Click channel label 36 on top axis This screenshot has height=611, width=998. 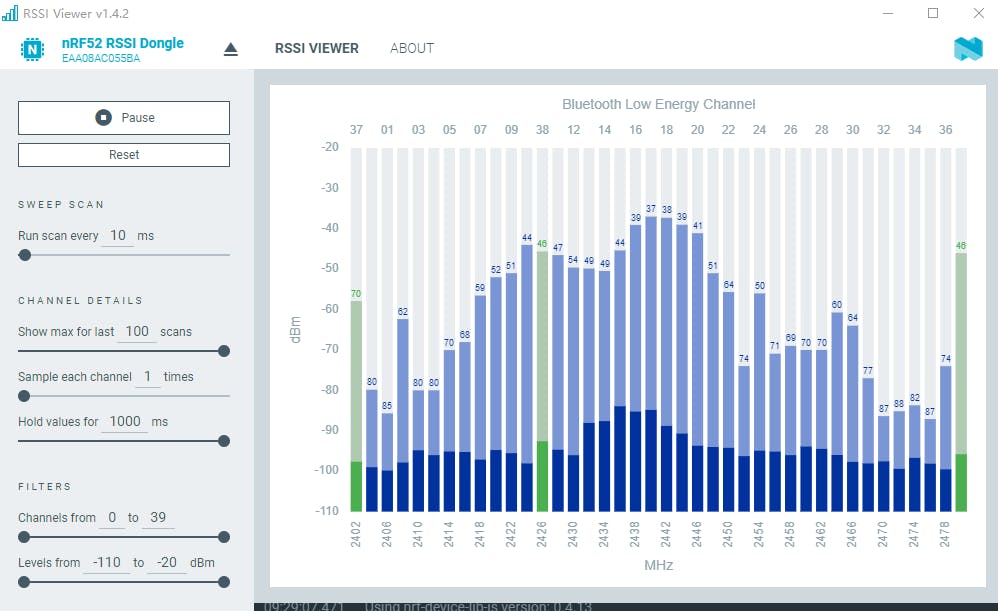(946, 130)
